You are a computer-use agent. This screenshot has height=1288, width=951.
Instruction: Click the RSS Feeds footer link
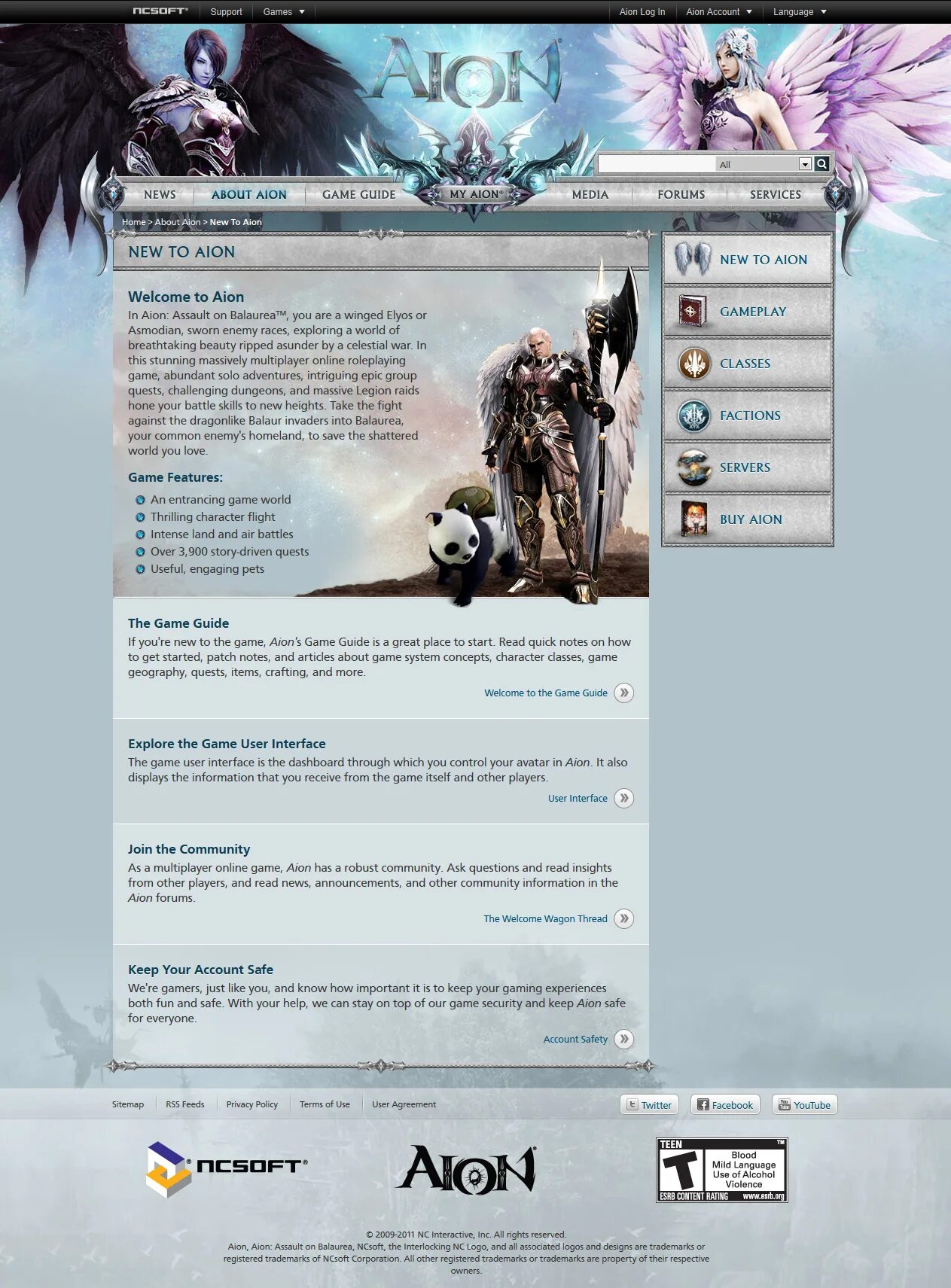click(185, 1104)
